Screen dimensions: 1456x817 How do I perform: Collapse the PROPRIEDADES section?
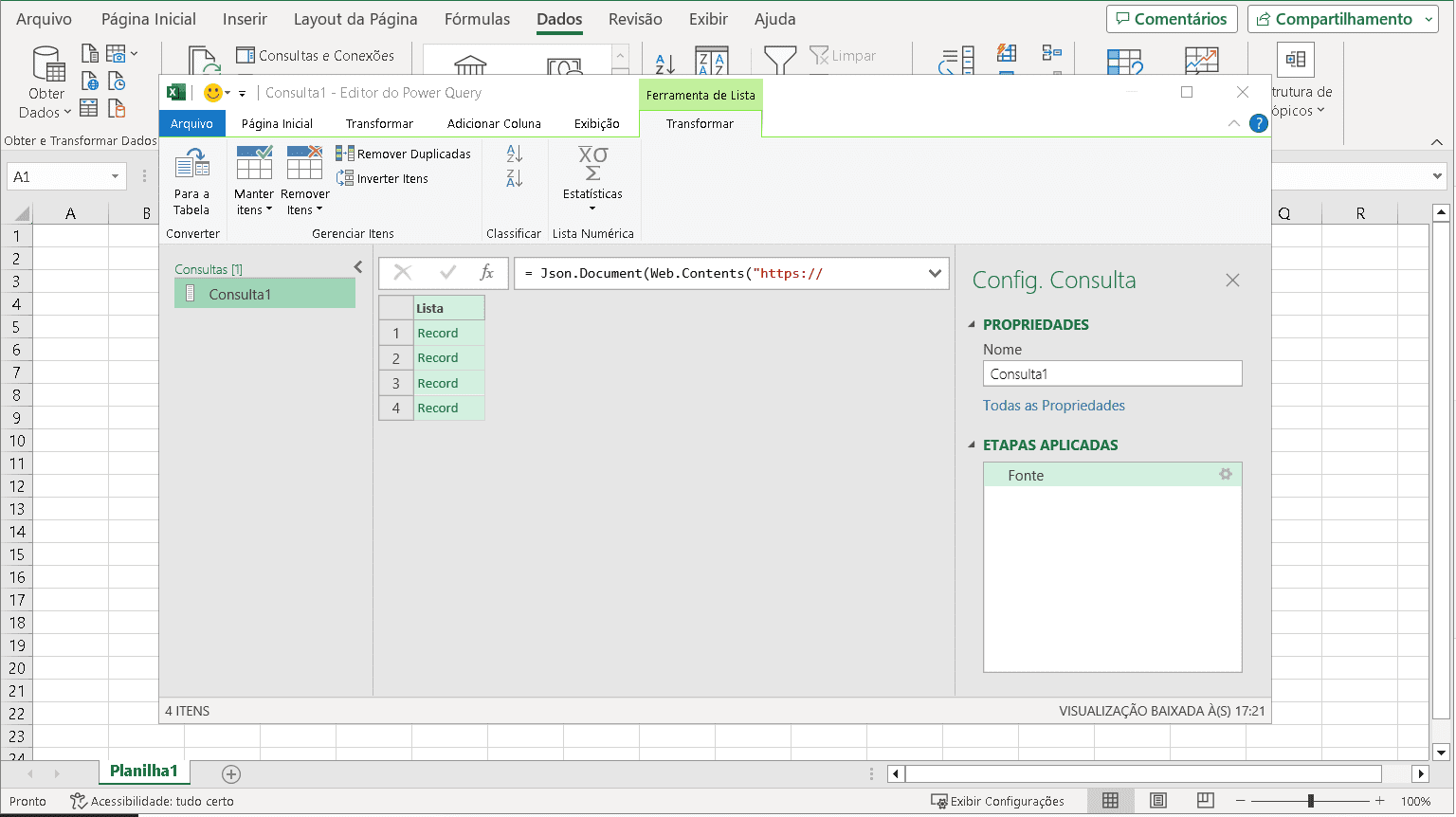point(972,324)
